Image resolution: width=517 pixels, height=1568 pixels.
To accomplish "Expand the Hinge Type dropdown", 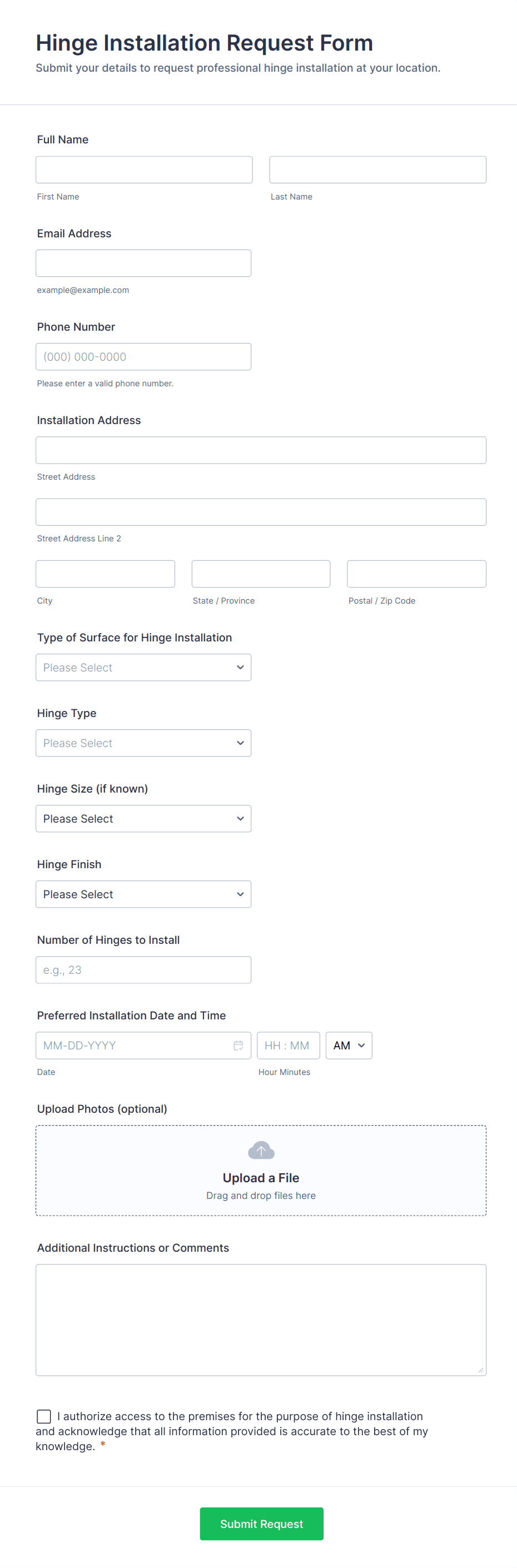I will point(143,743).
